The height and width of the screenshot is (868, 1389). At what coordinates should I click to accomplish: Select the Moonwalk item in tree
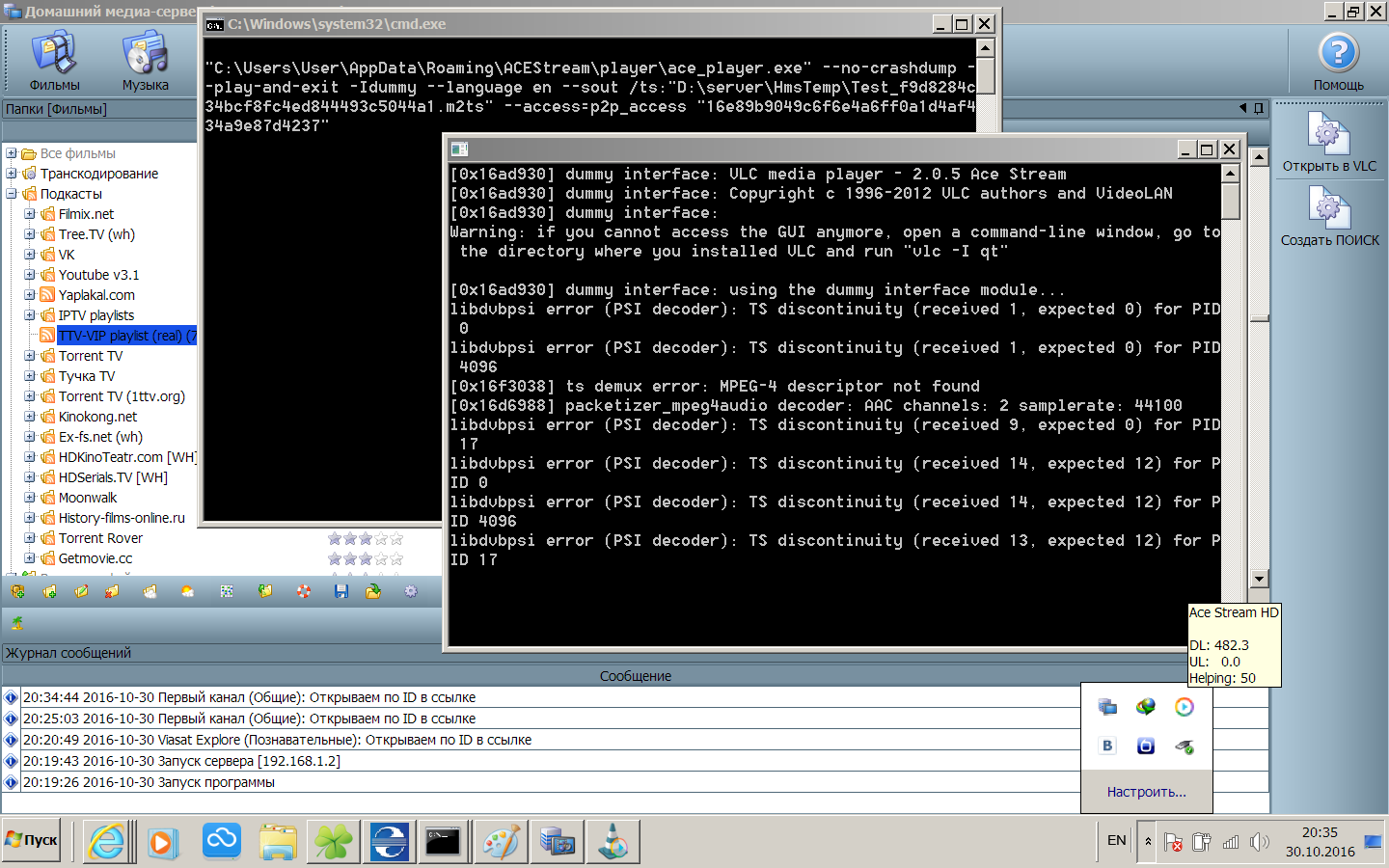pyautogui.click(x=88, y=498)
